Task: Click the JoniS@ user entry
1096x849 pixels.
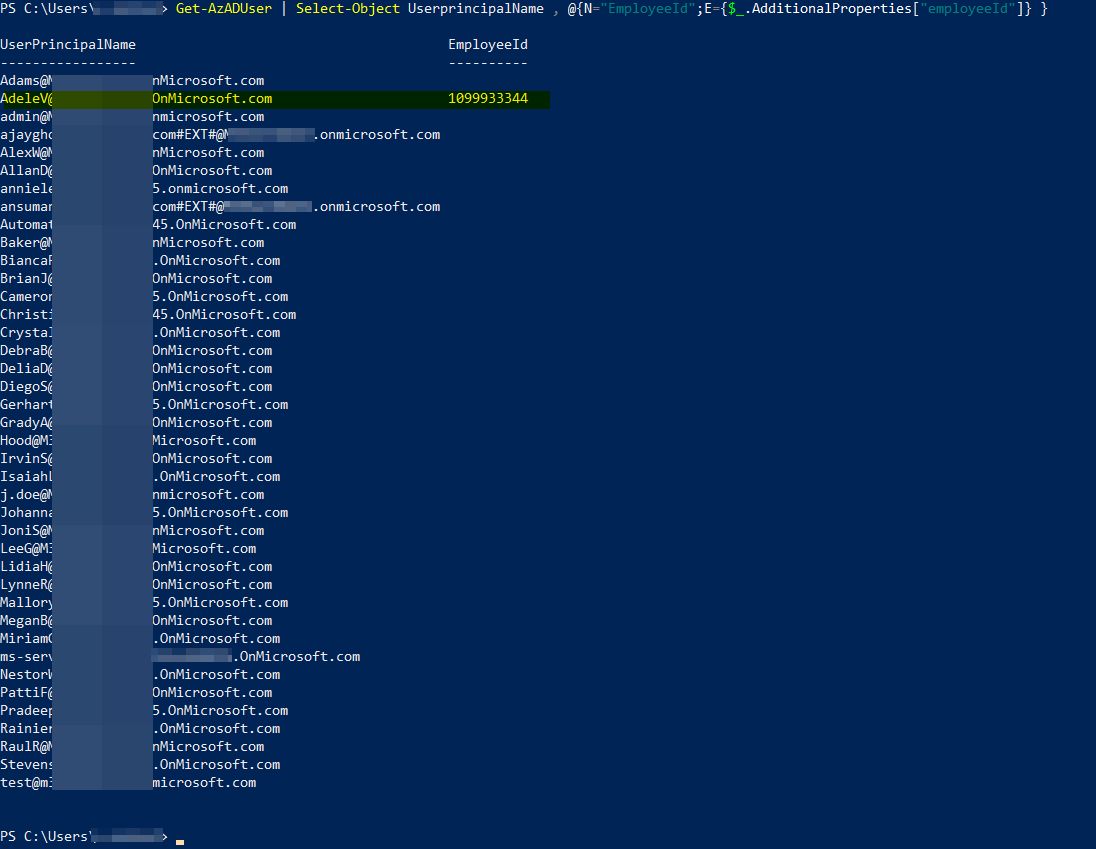Action: click(x=132, y=530)
